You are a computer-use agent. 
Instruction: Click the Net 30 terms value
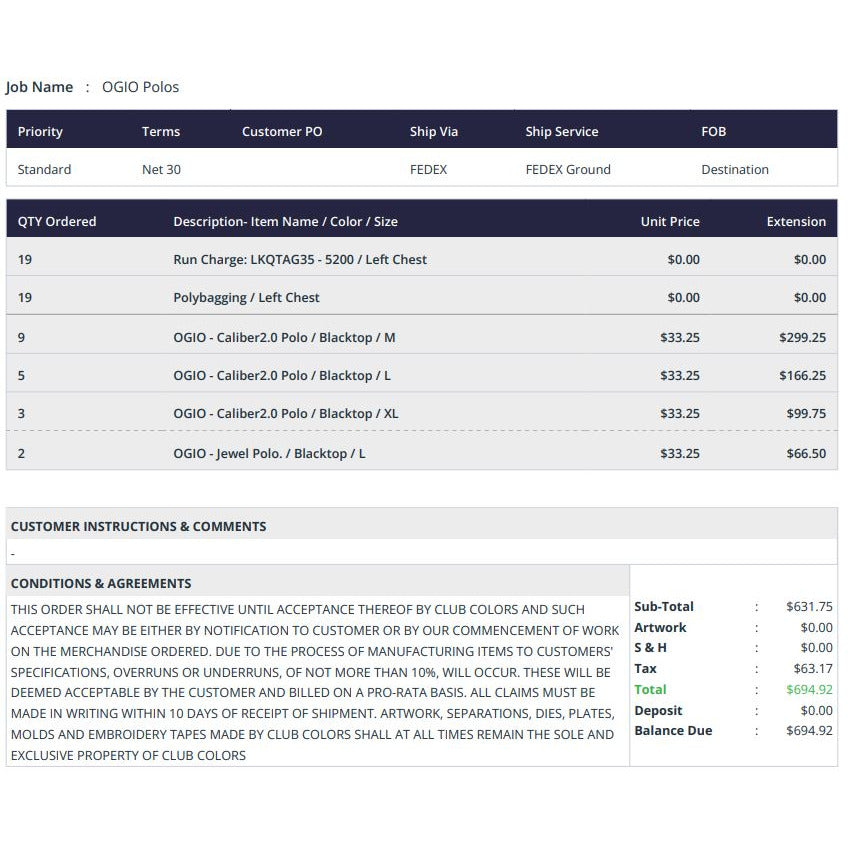pyautogui.click(x=161, y=170)
